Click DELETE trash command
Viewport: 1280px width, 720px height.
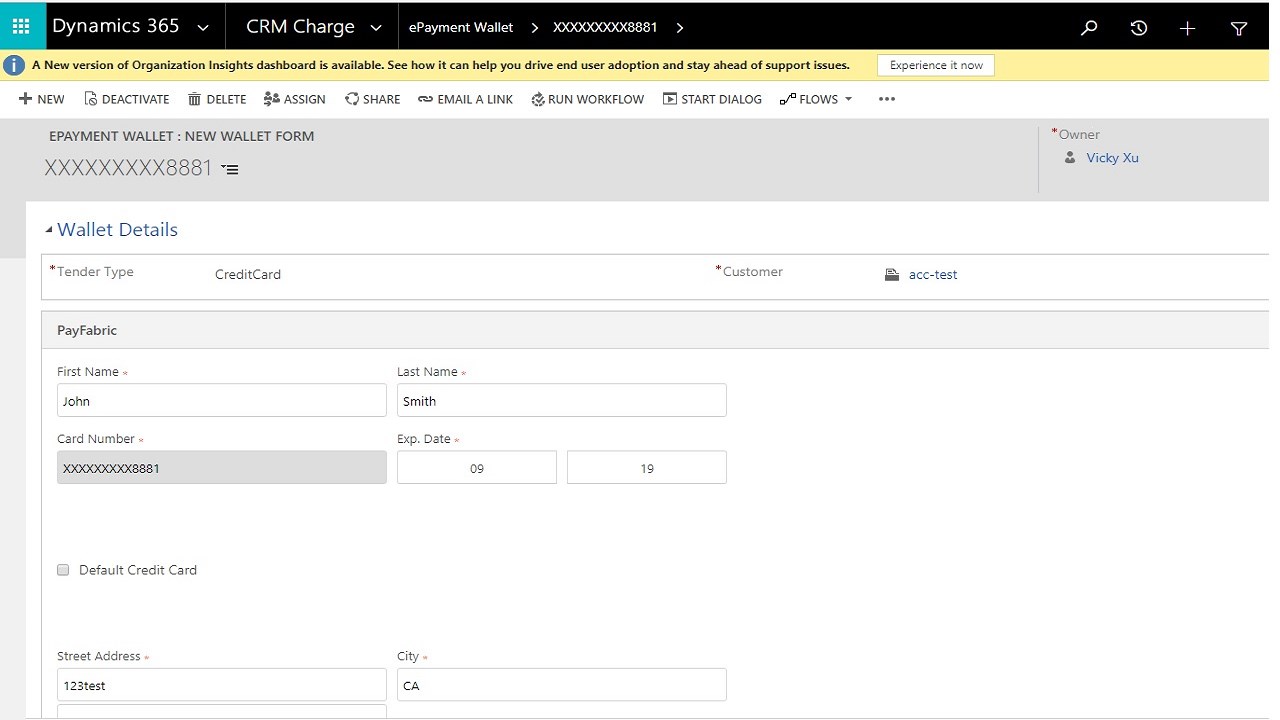217,99
